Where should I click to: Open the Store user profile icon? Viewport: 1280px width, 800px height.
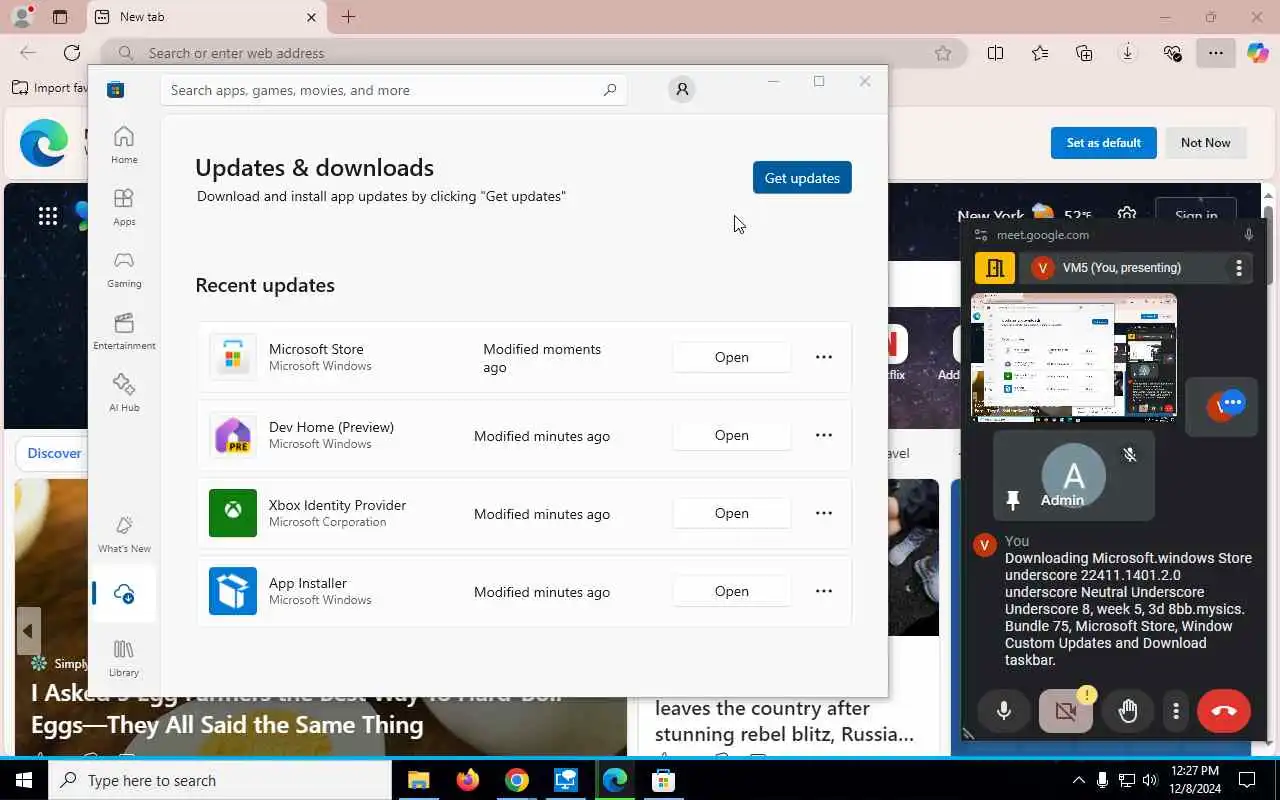click(x=682, y=90)
